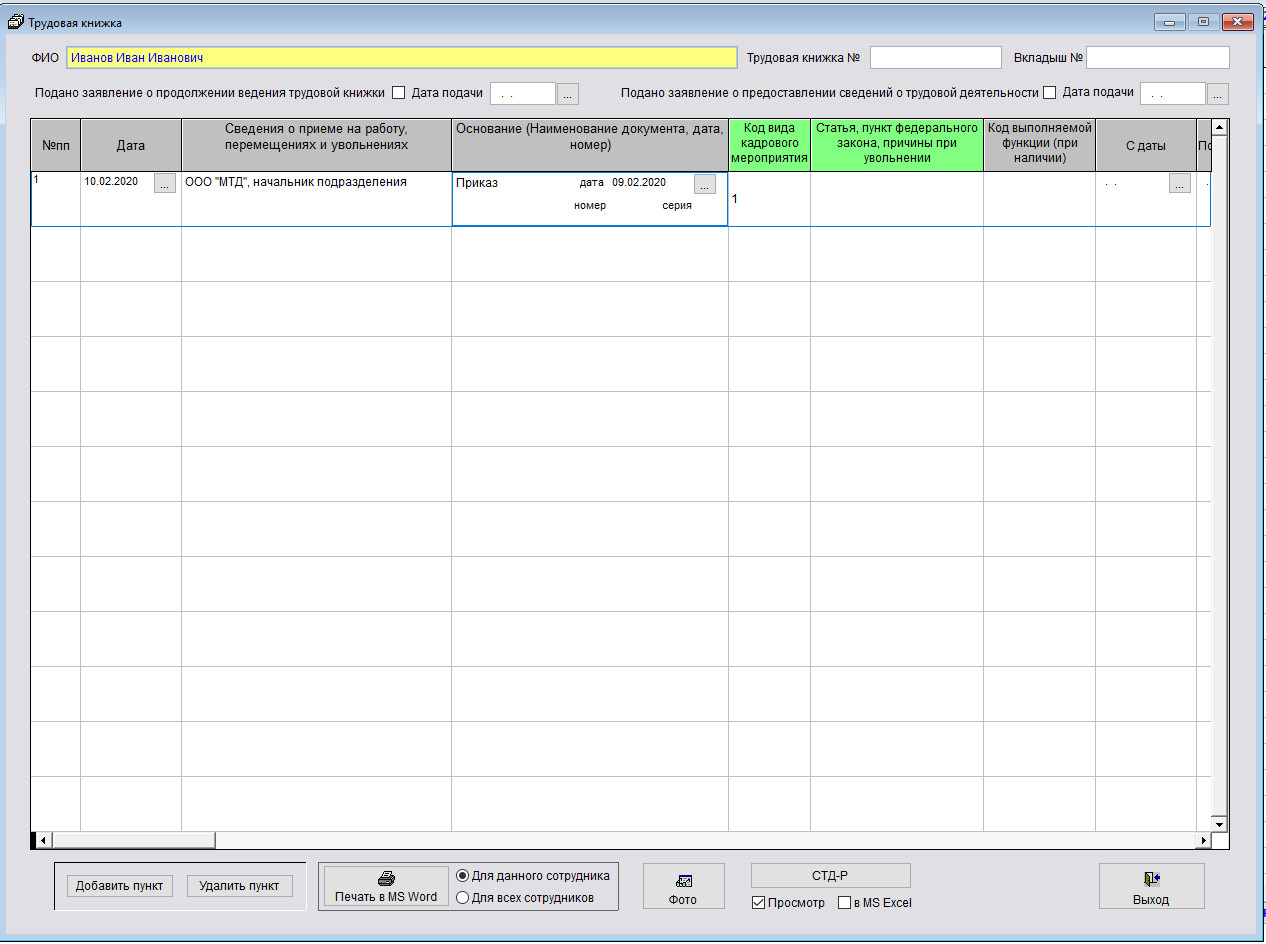Select Для данного сотрудника radio option
Viewport: 1266px width, 944px height.
462,876
